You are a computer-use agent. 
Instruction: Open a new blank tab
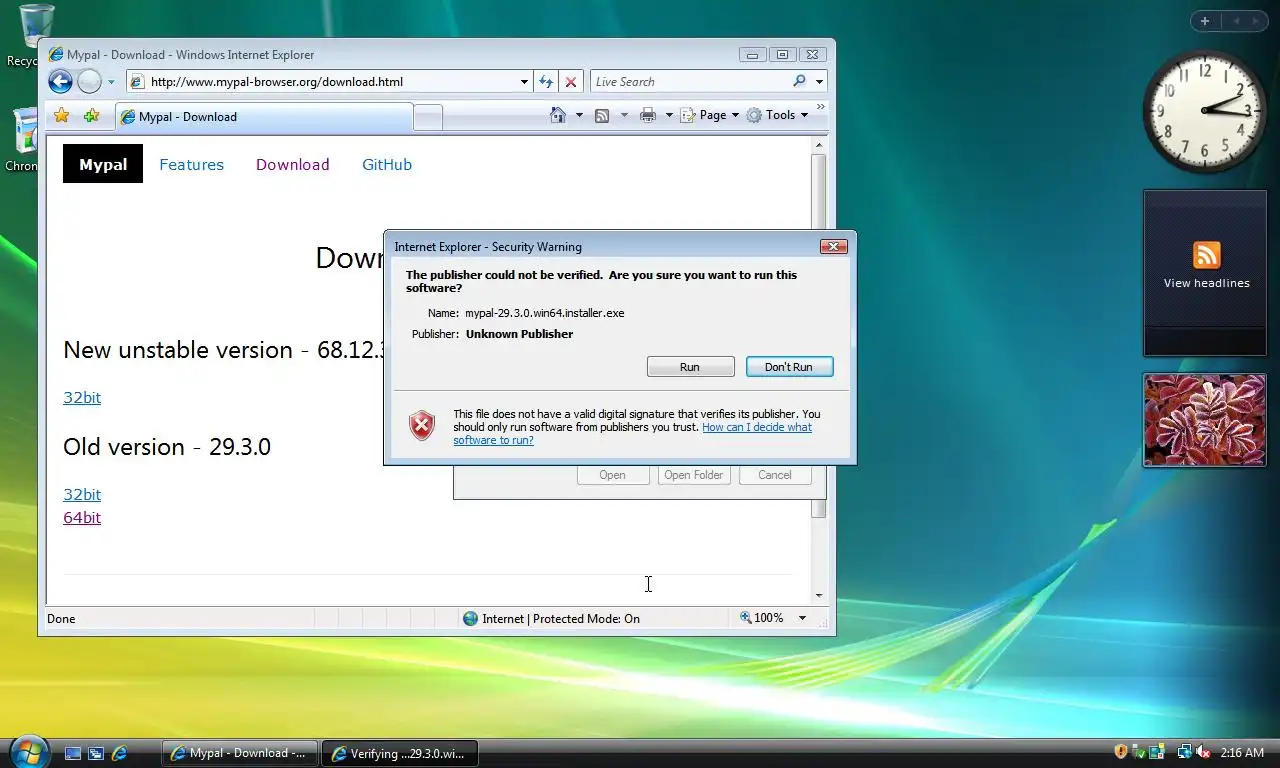(428, 118)
